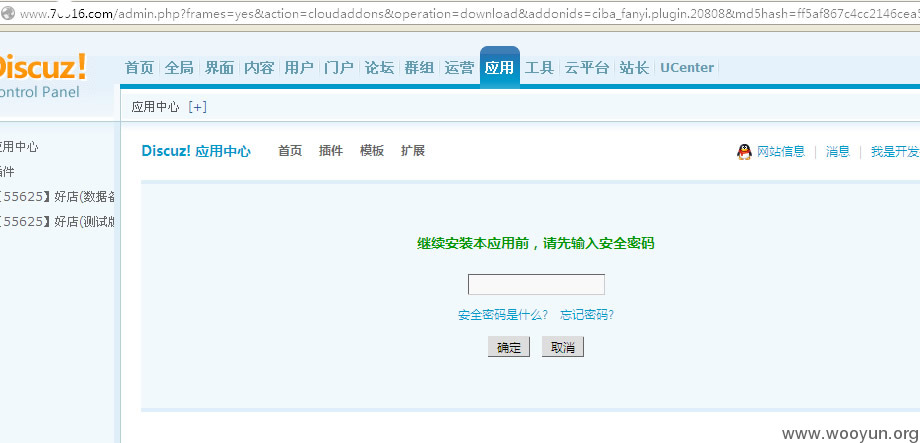Open the 站长 tab
Image resolution: width=920 pixels, height=443 pixels.
point(634,67)
